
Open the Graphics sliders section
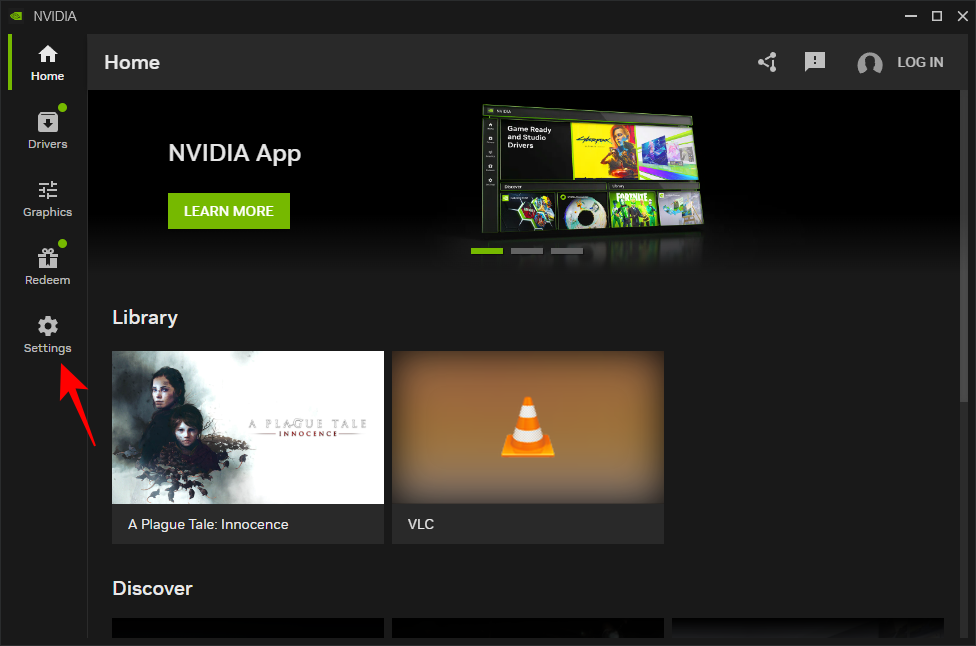coord(47,199)
